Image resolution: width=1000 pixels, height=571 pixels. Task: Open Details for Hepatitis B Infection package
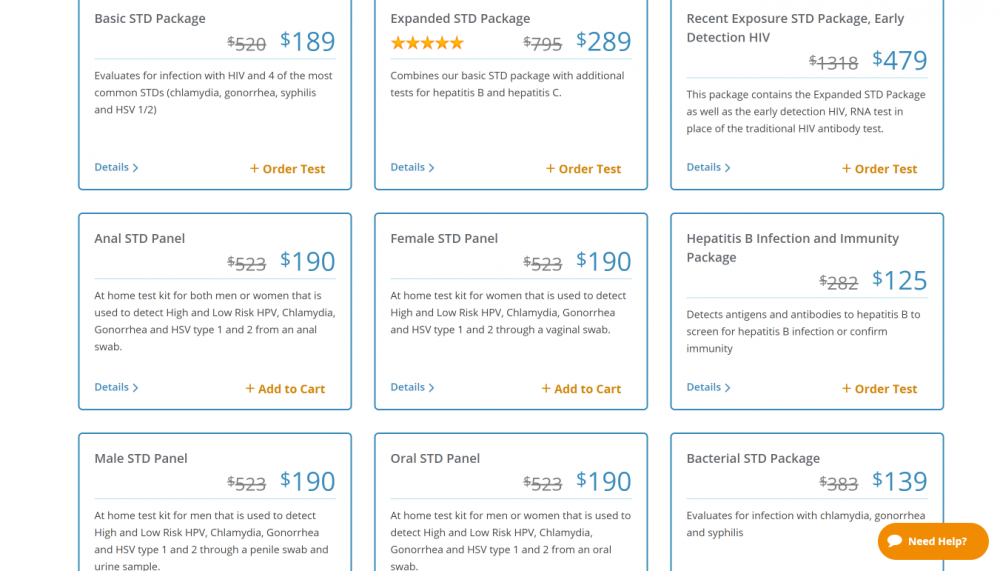pyautogui.click(x=708, y=387)
